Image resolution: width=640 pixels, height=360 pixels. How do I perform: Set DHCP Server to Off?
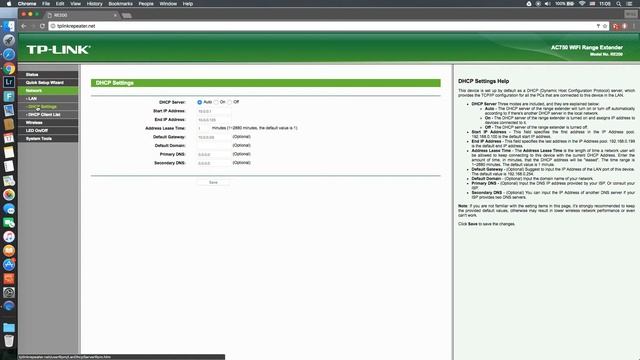click(230, 102)
